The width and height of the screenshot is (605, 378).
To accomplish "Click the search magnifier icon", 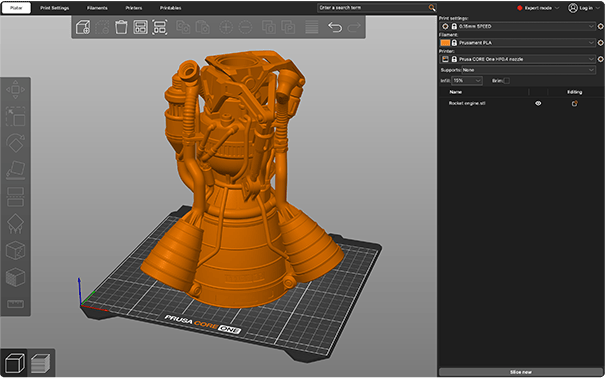I will tap(432, 8).
